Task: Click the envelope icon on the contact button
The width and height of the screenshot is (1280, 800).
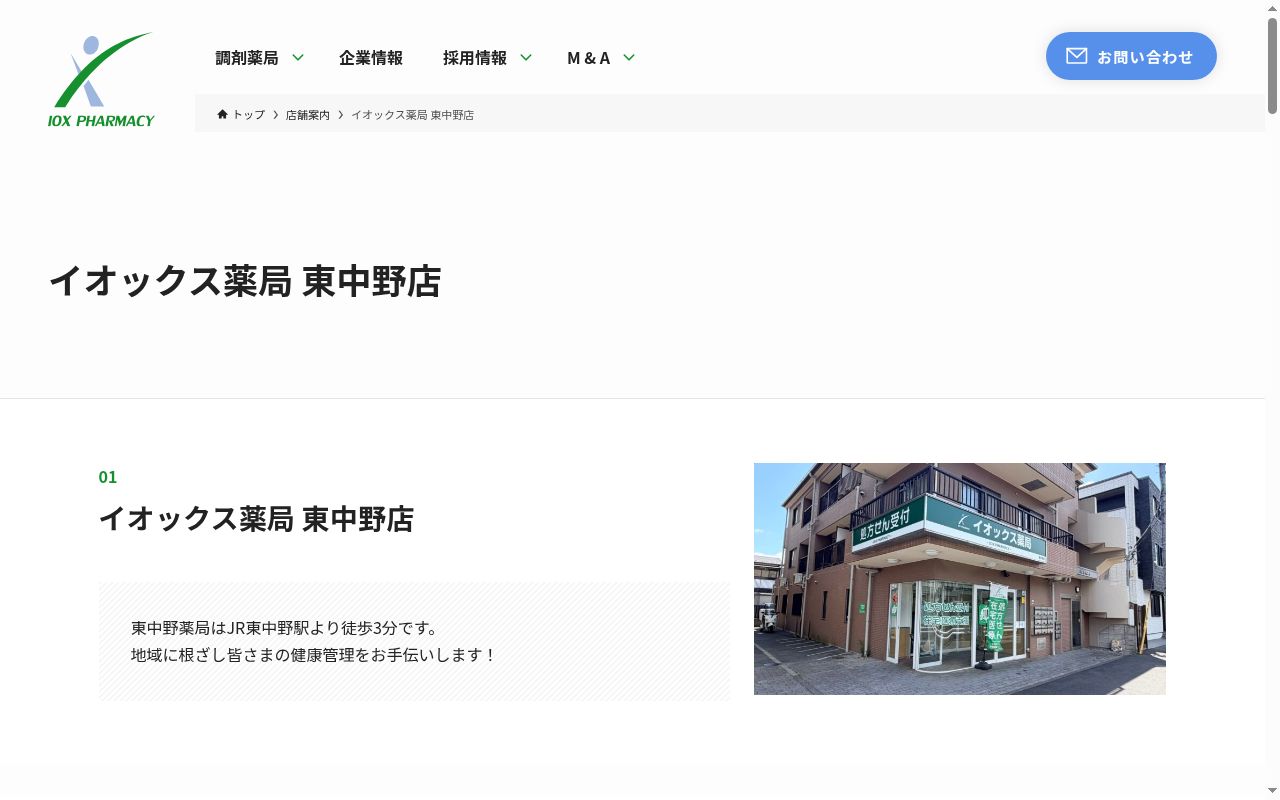Action: coord(1076,56)
